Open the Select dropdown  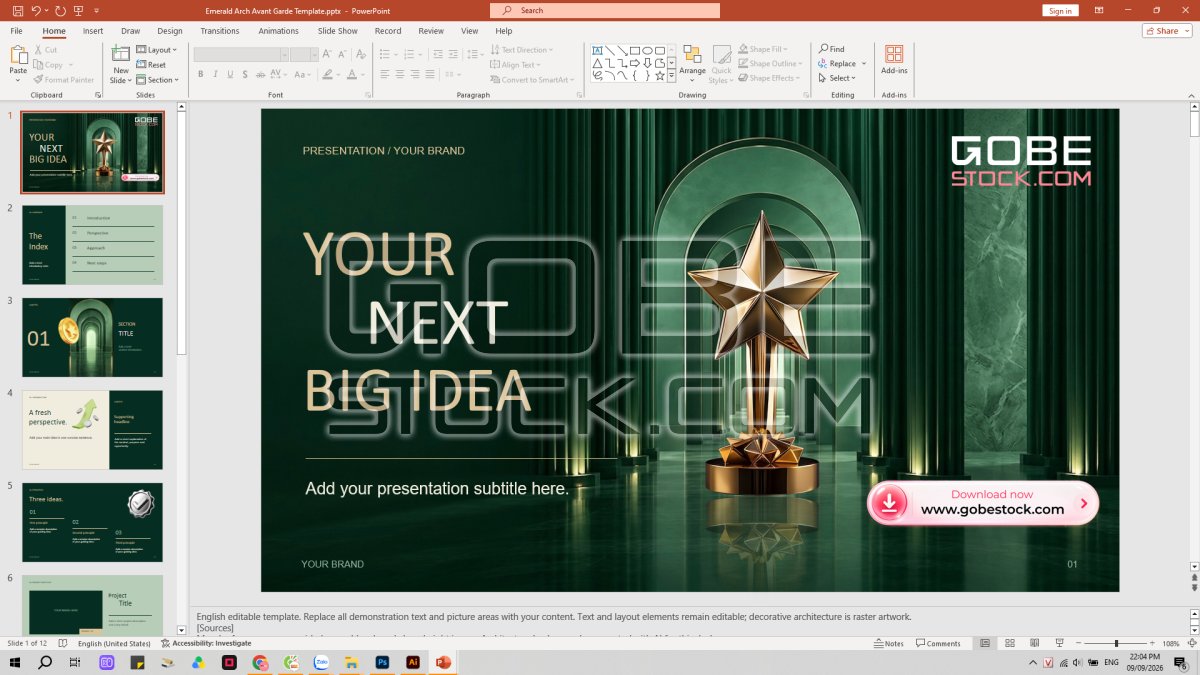coord(835,78)
